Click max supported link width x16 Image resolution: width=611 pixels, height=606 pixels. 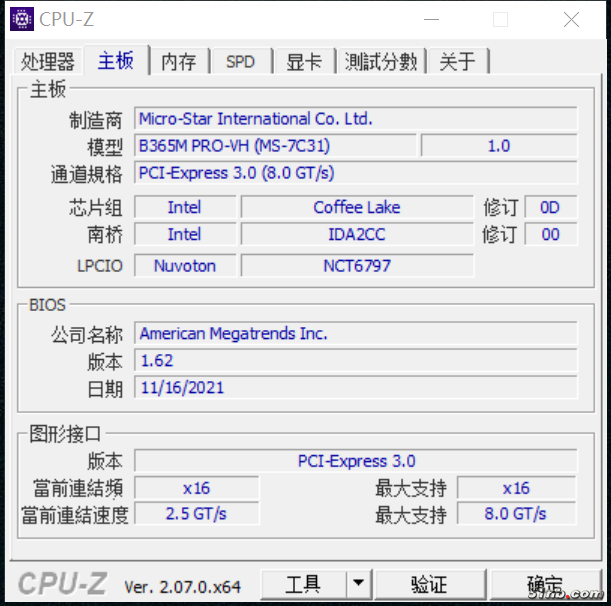coord(516,488)
